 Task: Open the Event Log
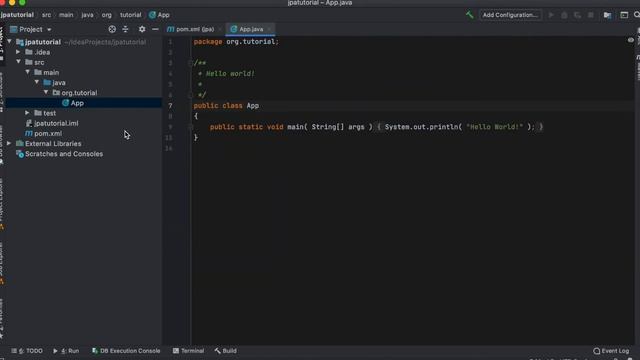611,351
